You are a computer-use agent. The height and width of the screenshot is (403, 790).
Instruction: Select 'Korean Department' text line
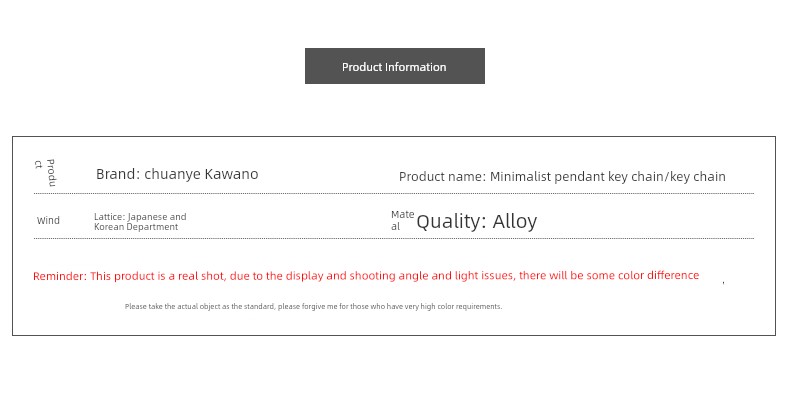pyautogui.click(x=136, y=227)
